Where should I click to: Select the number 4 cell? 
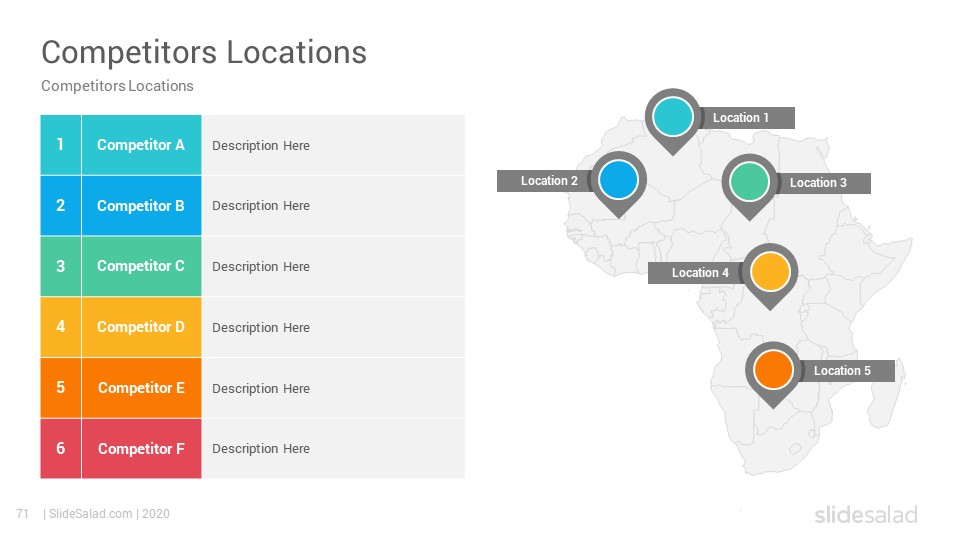(x=61, y=327)
